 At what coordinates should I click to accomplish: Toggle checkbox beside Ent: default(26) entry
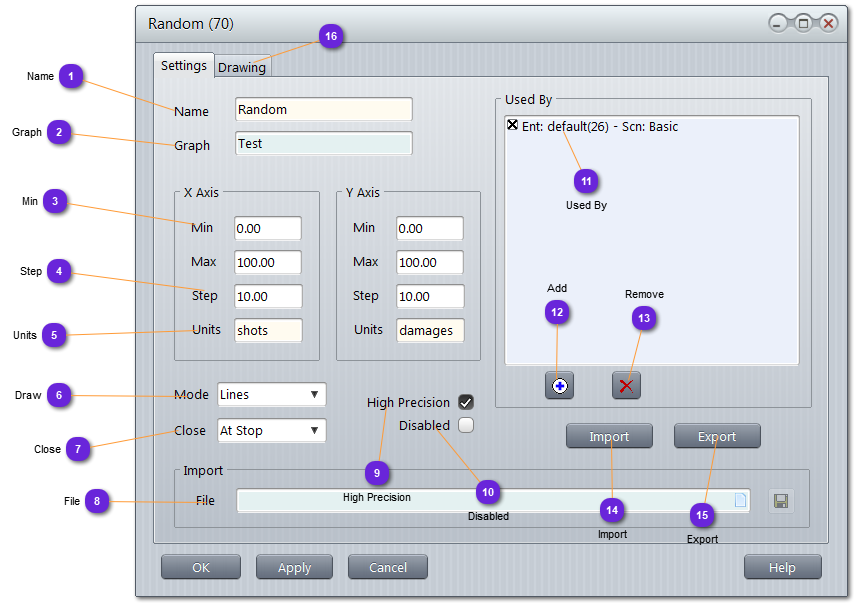(513, 126)
